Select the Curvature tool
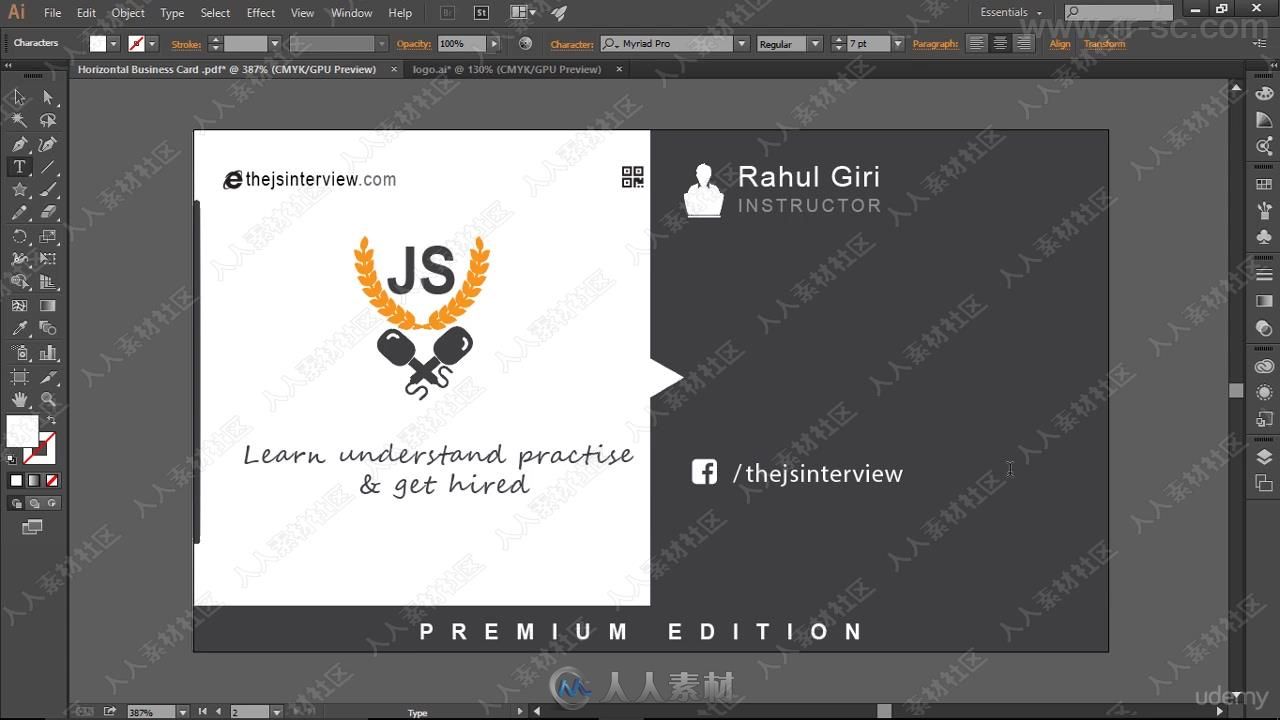1280x720 pixels. (x=48, y=144)
